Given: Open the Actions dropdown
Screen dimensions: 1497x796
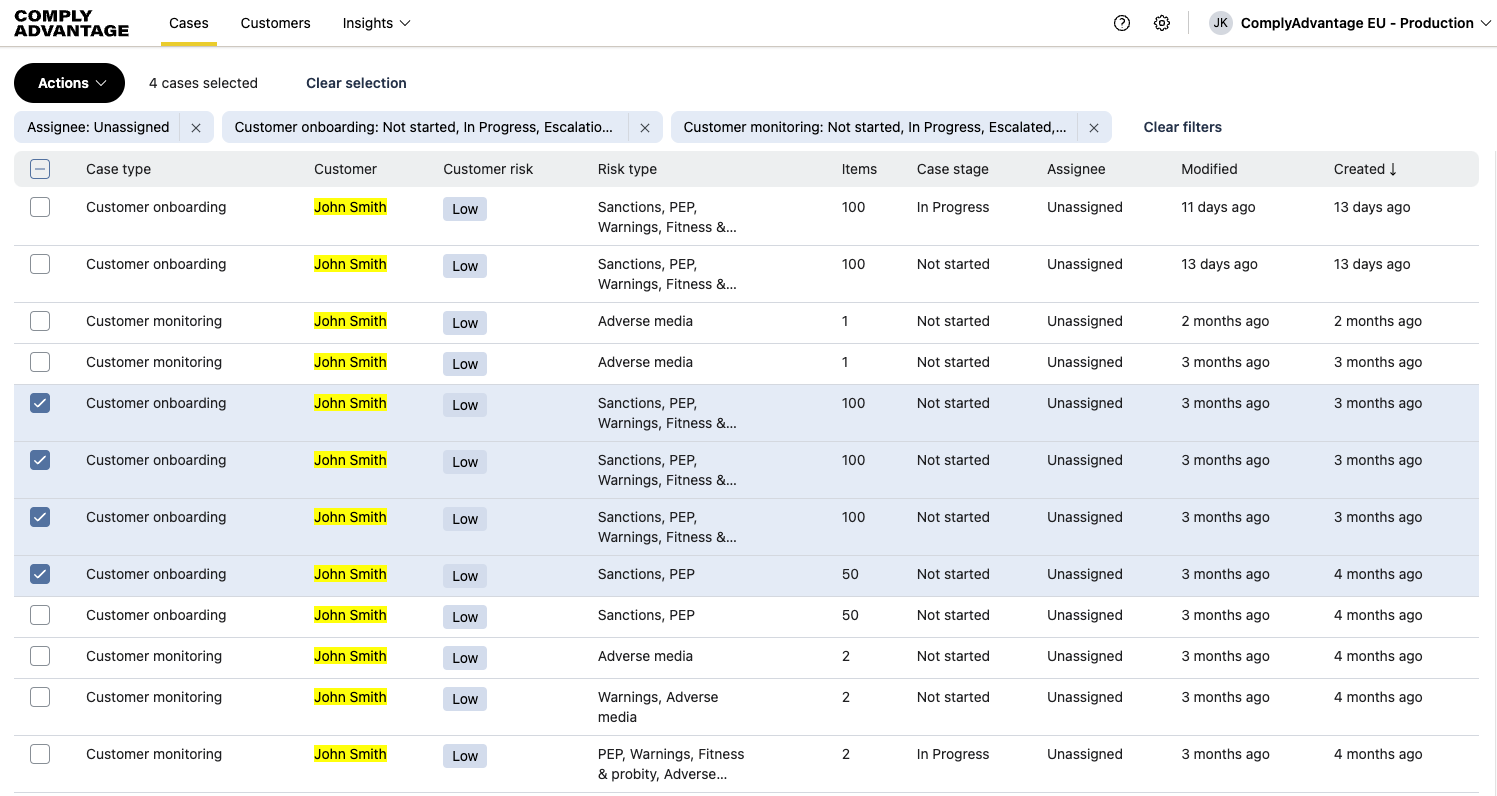Looking at the screenshot, I should (69, 83).
